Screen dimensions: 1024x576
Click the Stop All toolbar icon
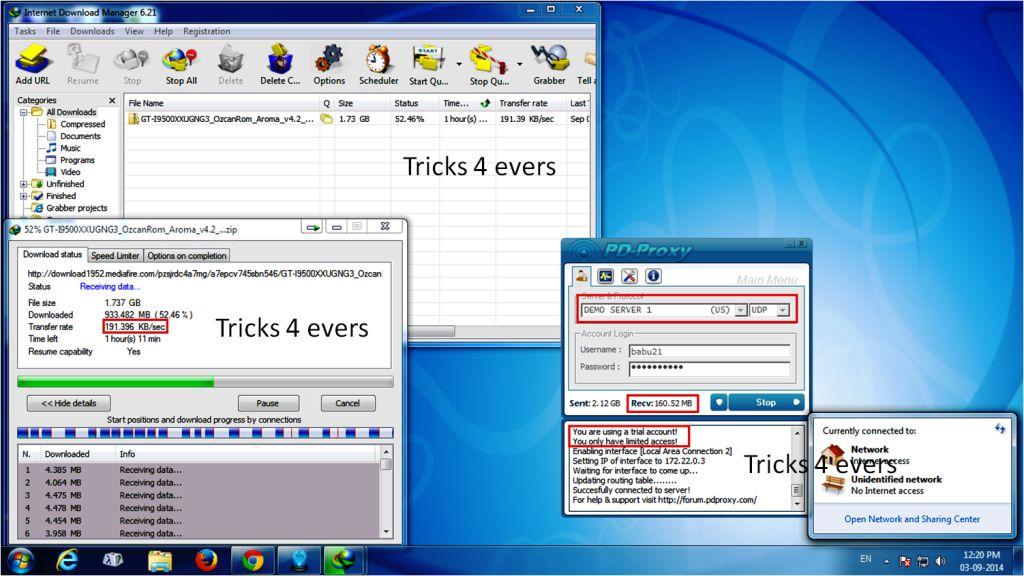(181, 64)
